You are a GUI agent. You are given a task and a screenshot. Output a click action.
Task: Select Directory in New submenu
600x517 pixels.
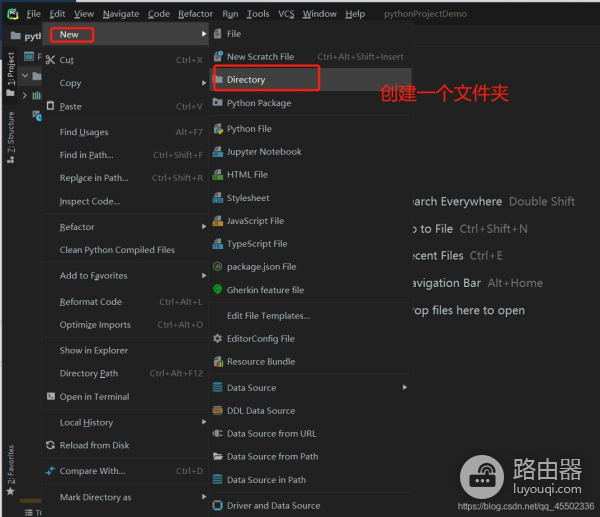tap(311, 80)
